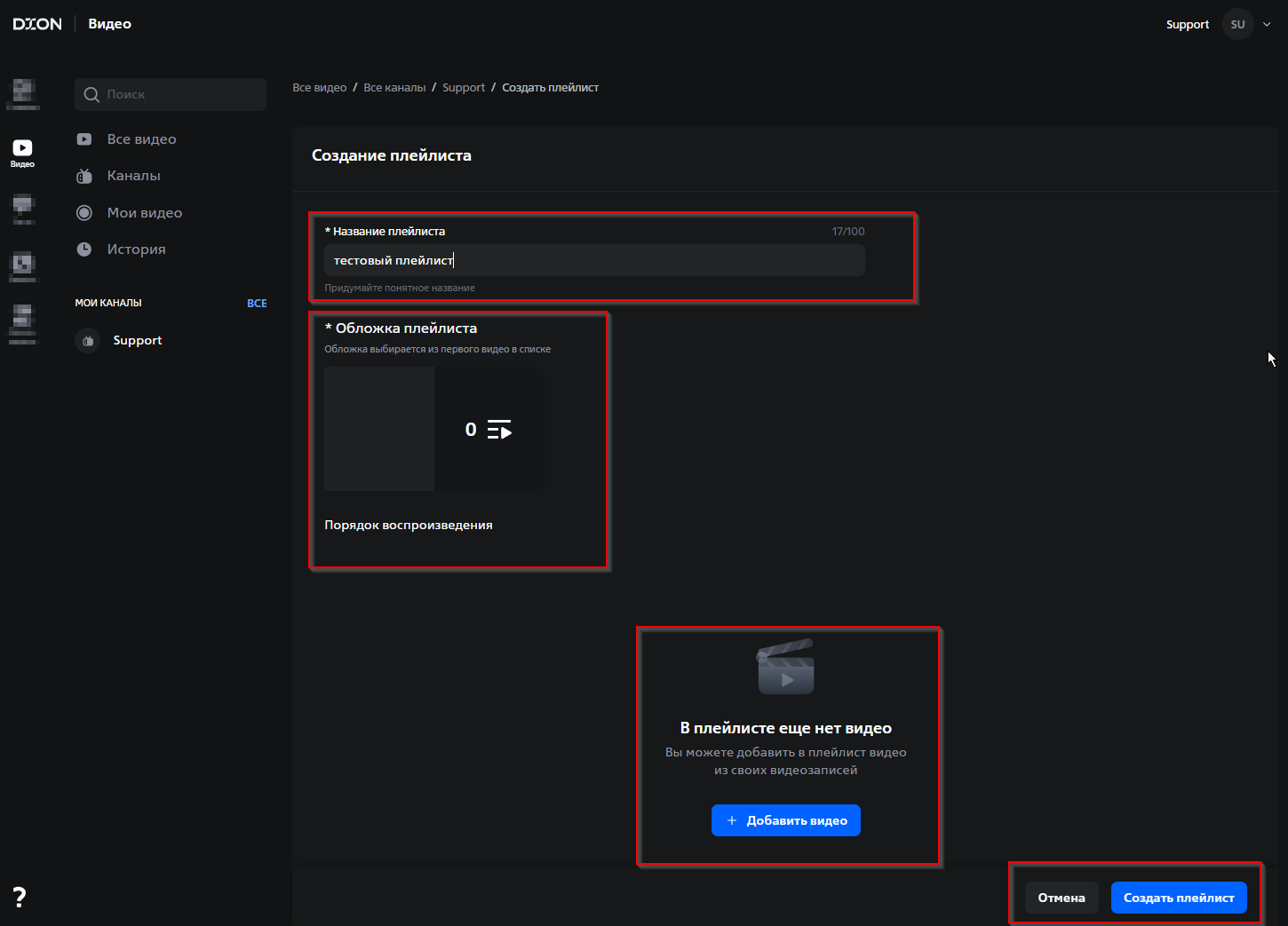The width and height of the screenshot is (1288, 926).
Task: Click the Support channel avatar icon
Action: click(x=88, y=341)
